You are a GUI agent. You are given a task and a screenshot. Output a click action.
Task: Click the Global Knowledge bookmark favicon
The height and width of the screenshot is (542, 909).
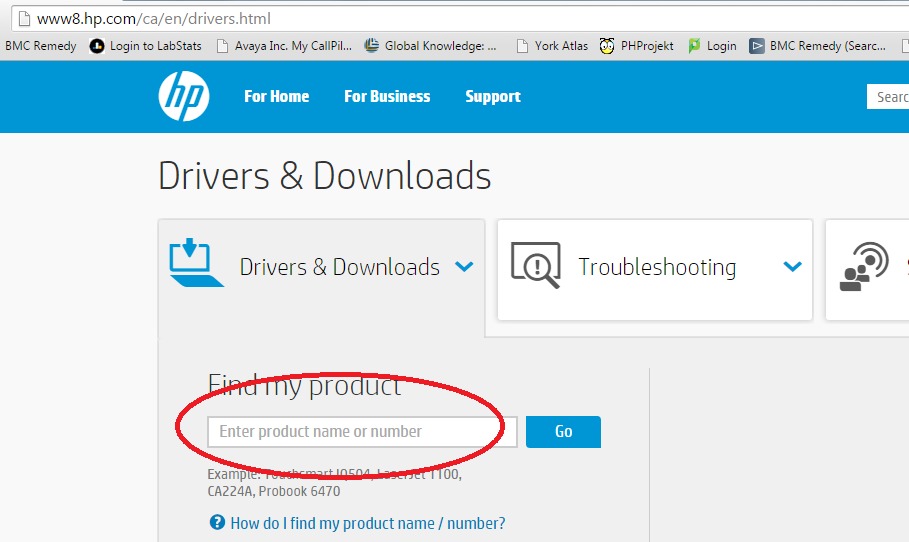pos(371,46)
